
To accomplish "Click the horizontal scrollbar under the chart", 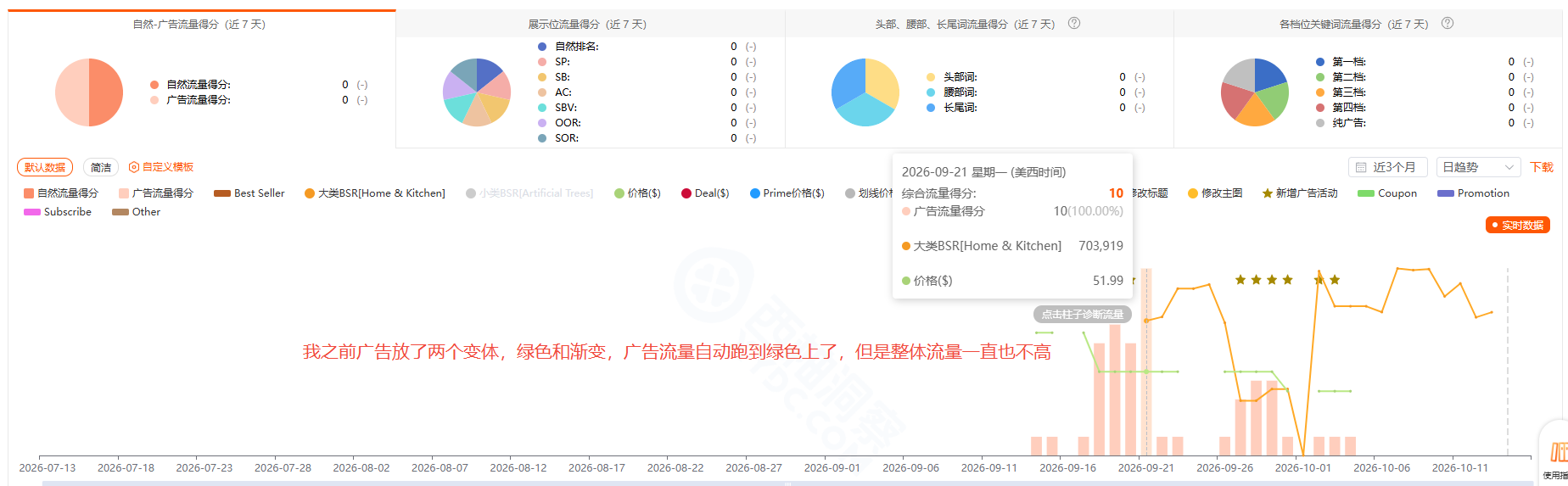I will (787, 483).
